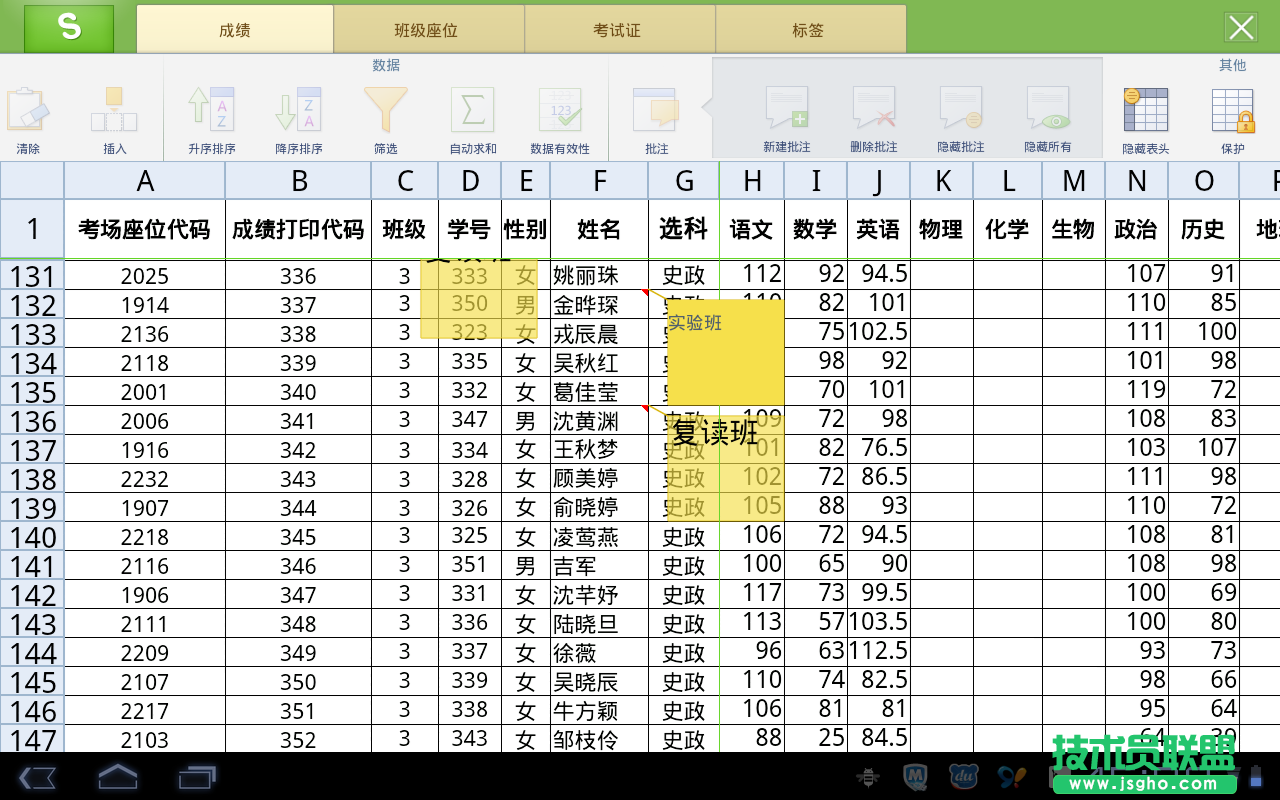The width and height of the screenshot is (1280, 800).
Task: Sort data descending with 降序排序
Action: click(x=297, y=117)
